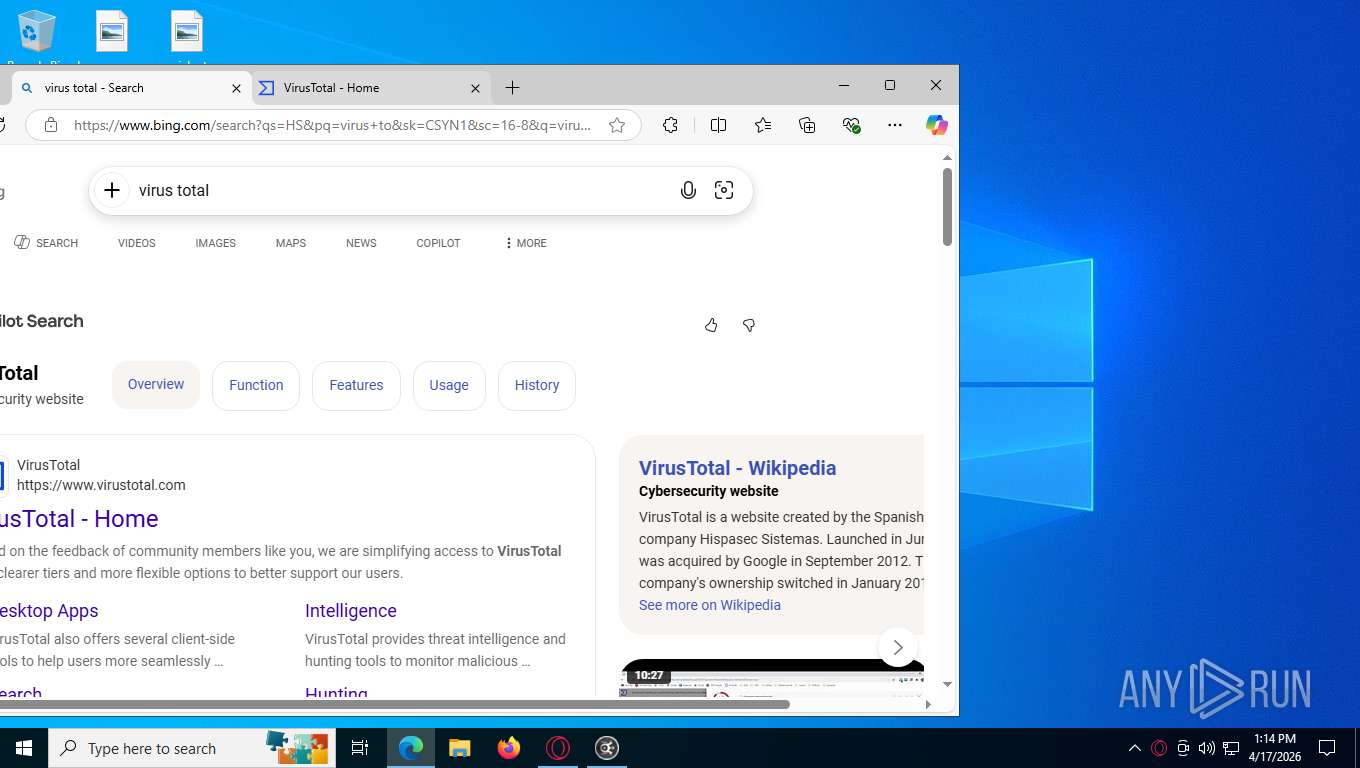Click the https://www.virustotal.com URL text
Viewport: 1360px width, 768px height.
[101, 485]
